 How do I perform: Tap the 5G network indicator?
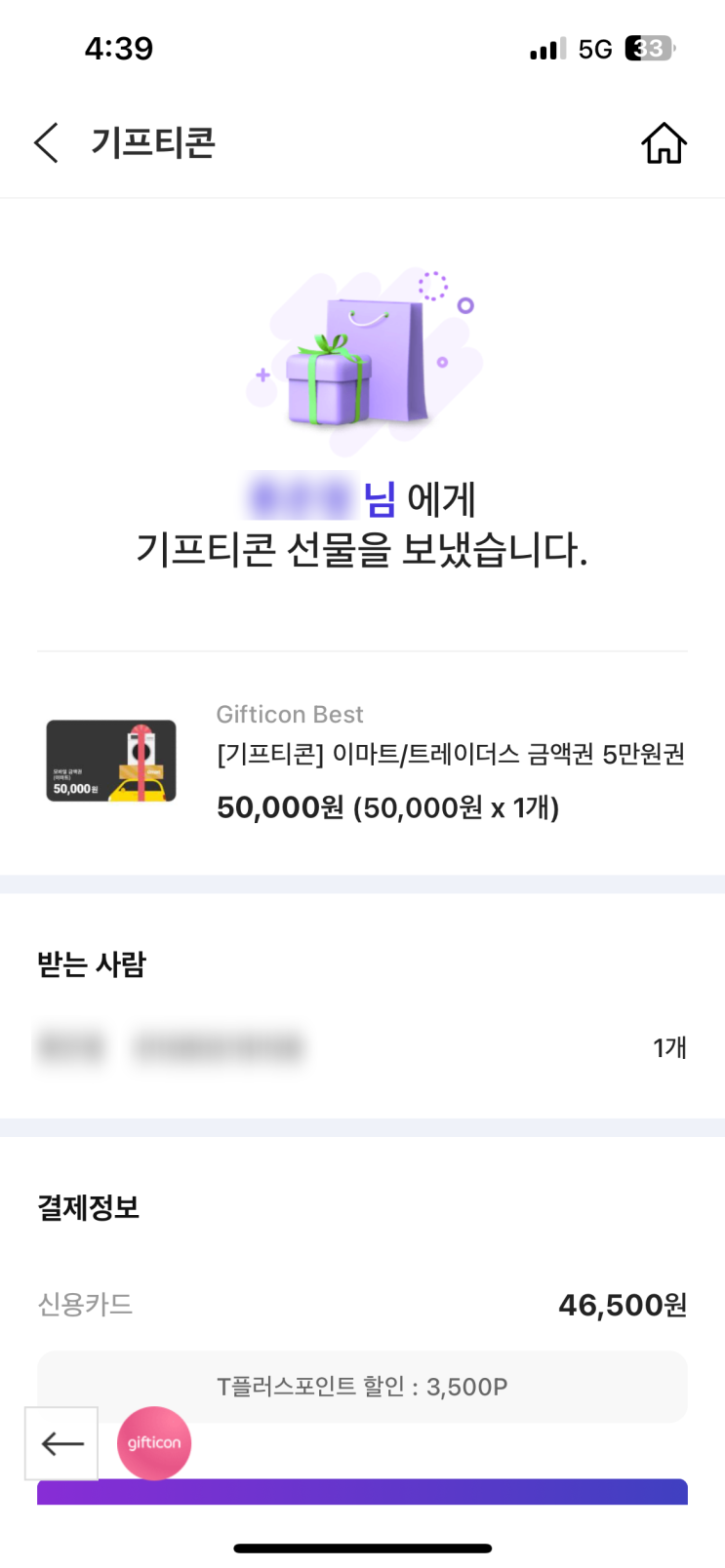click(595, 49)
